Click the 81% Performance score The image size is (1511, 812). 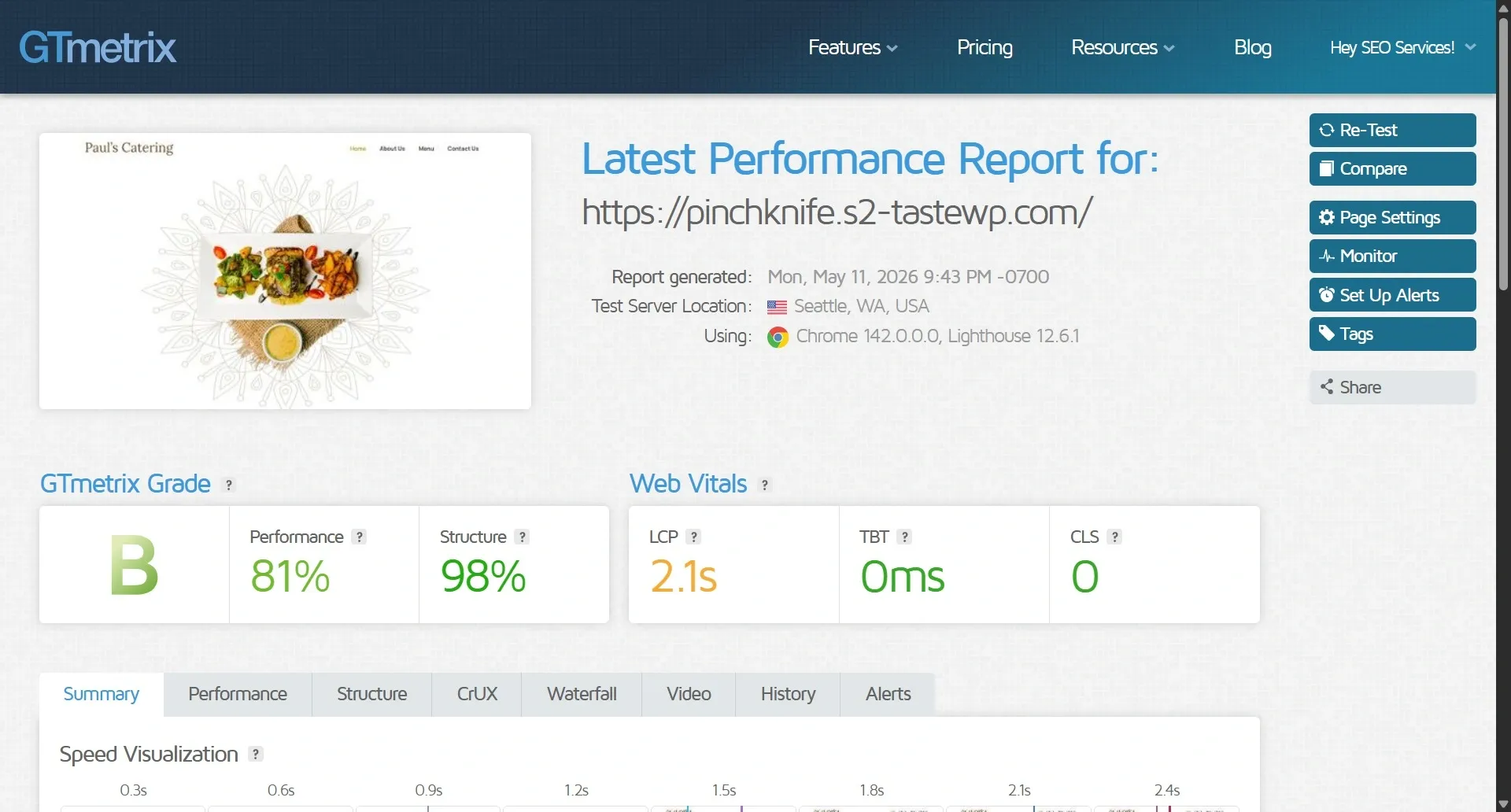(x=290, y=576)
